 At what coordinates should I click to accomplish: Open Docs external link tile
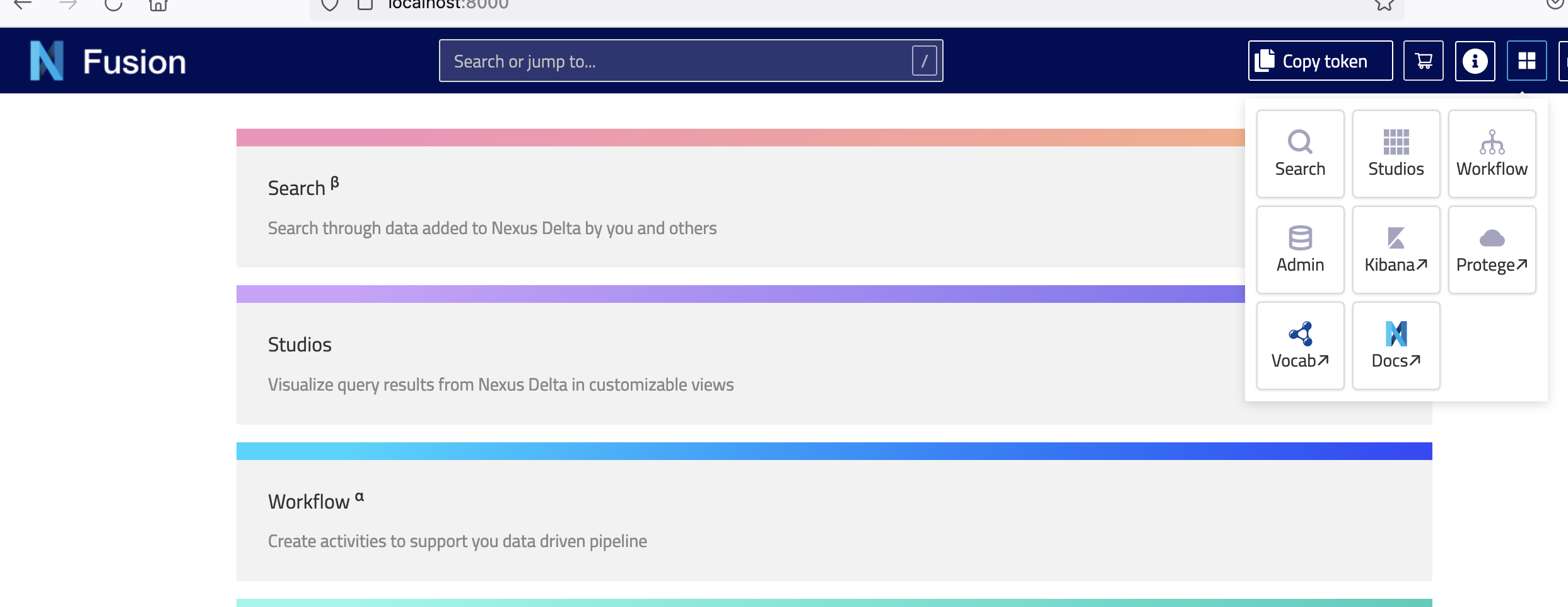click(1396, 346)
